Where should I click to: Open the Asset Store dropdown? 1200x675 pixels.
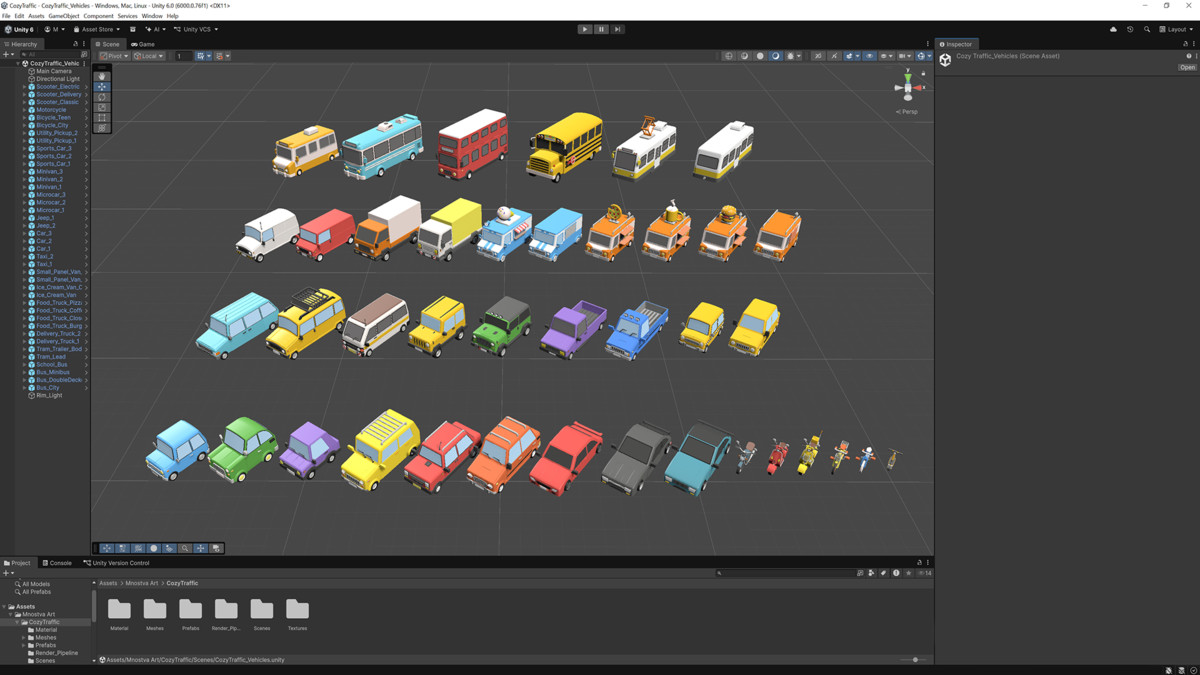(x=97, y=29)
